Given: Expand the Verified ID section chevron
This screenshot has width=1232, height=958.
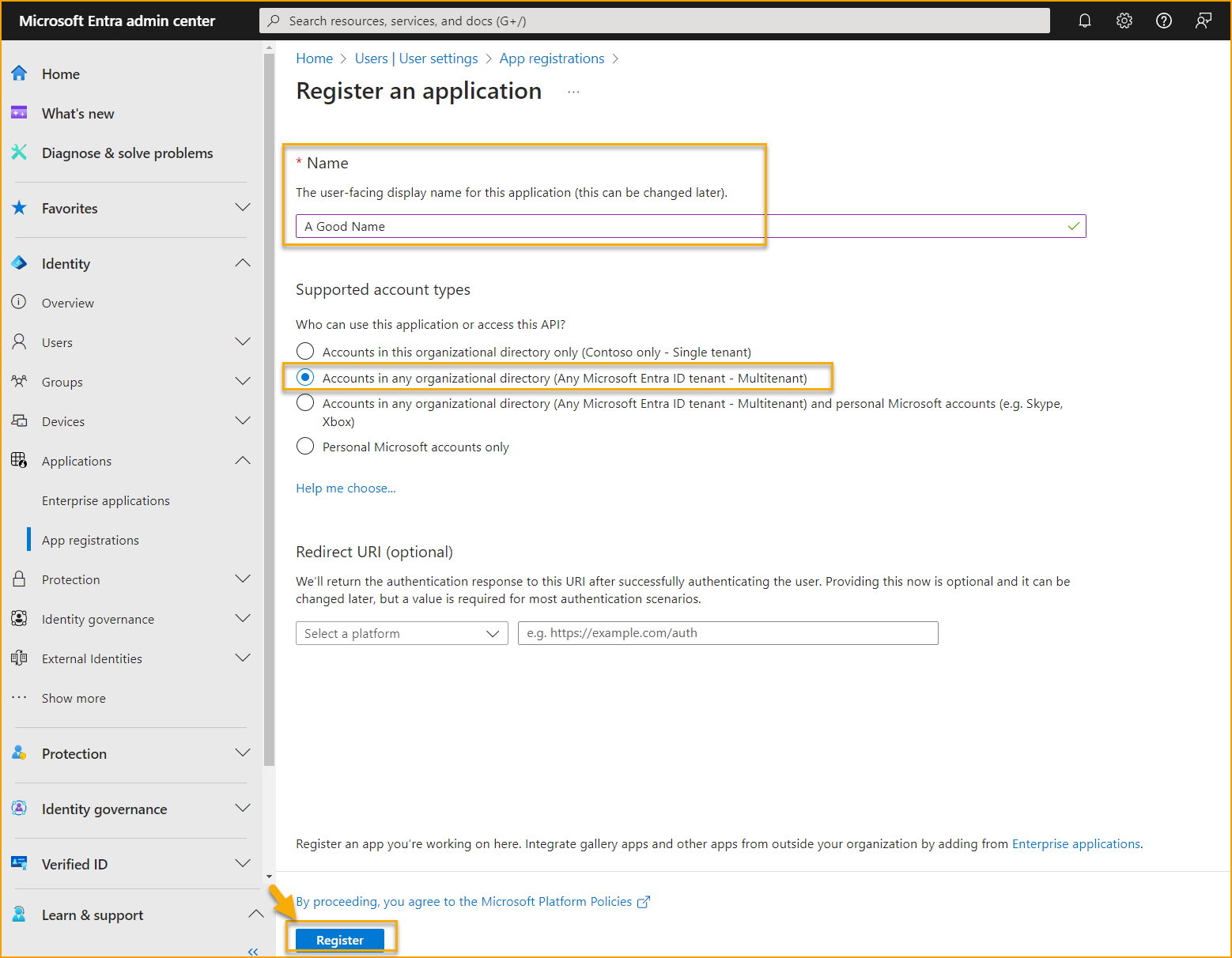Looking at the screenshot, I should click(243, 863).
